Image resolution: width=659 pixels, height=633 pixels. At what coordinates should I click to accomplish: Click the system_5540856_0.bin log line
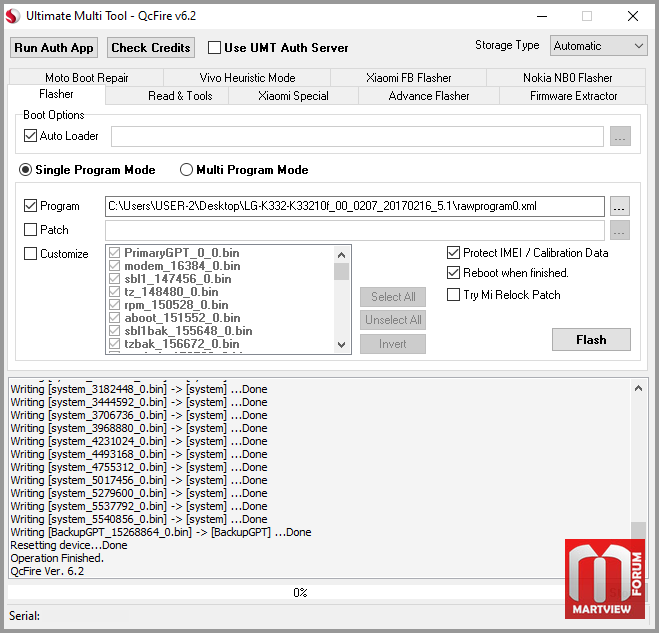(139, 519)
